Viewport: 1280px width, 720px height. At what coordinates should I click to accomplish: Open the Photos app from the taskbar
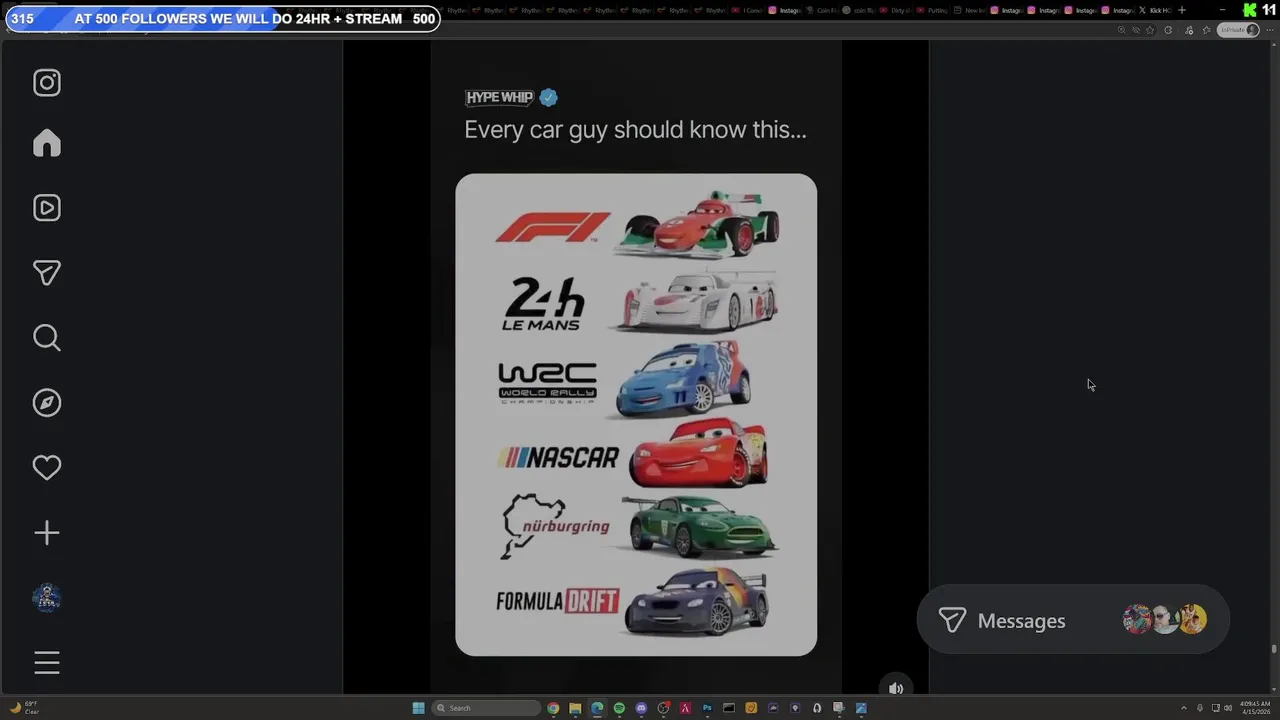tap(861, 708)
